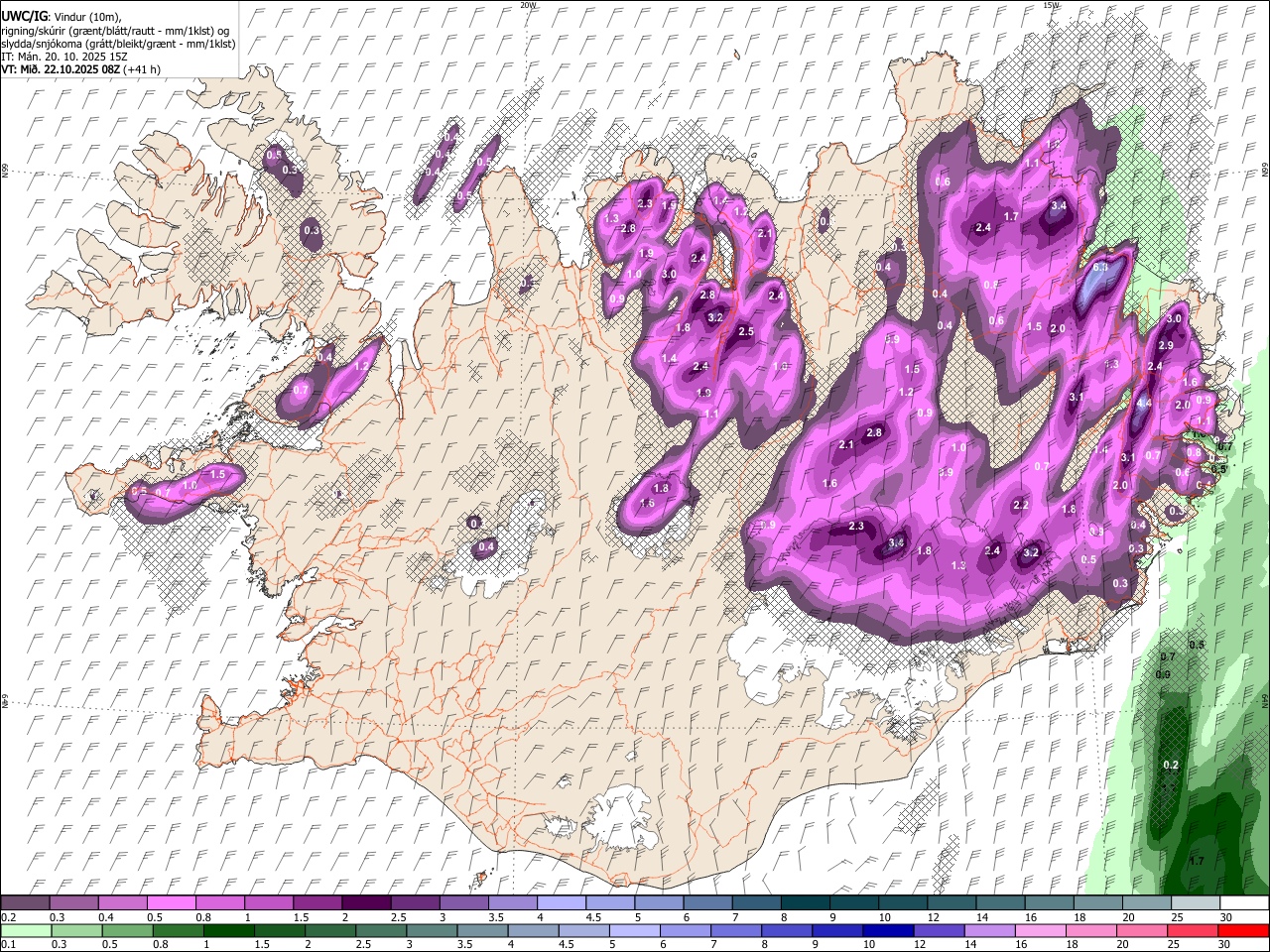Click the '20W' longitude label
Image resolution: width=1270 pixels, height=952 pixels.
coord(528,5)
